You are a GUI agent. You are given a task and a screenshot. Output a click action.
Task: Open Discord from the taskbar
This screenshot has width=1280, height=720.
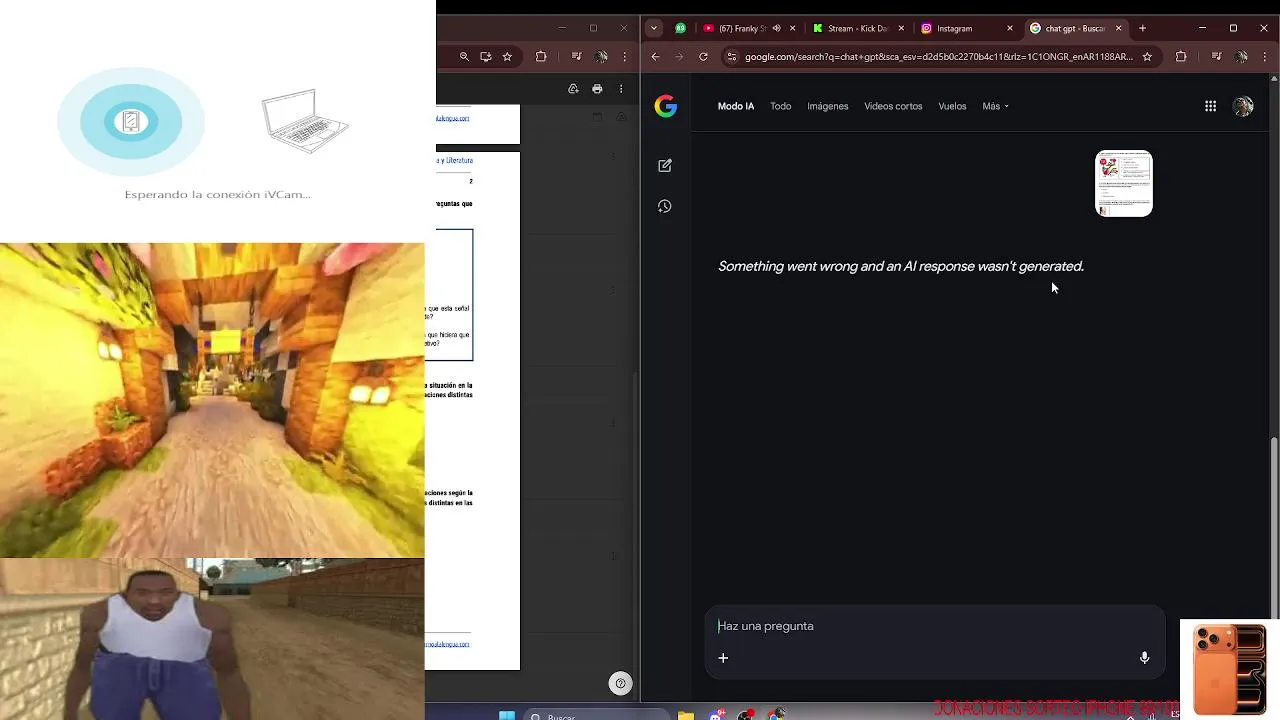point(716,715)
